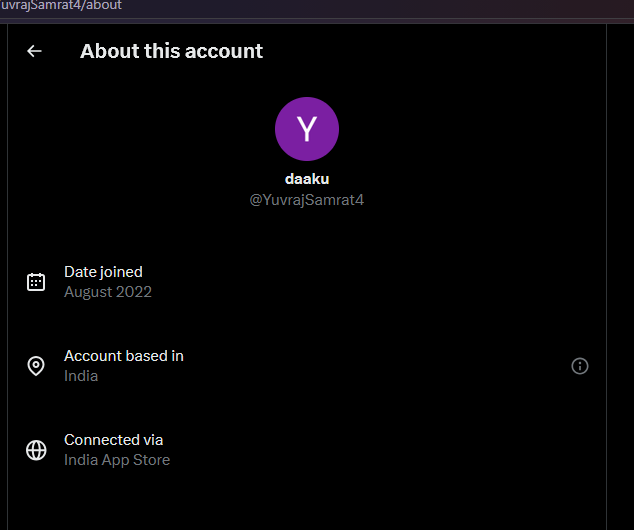Open the purple Y profile avatar
The height and width of the screenshot is (530, 634).
(307, 129)
